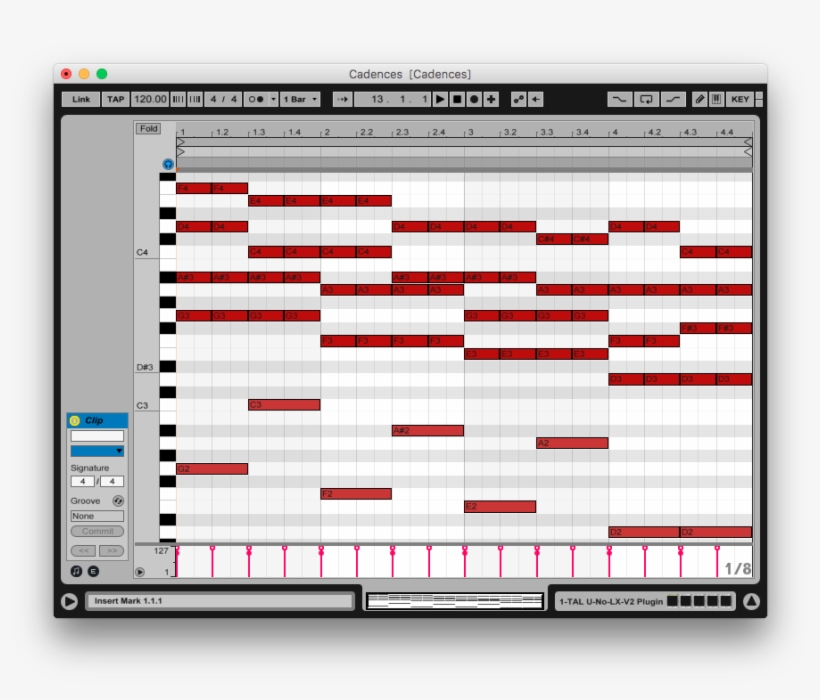Toggle KEY mapping mode
This screenshot has width=820, height=700.
[742, 99]
